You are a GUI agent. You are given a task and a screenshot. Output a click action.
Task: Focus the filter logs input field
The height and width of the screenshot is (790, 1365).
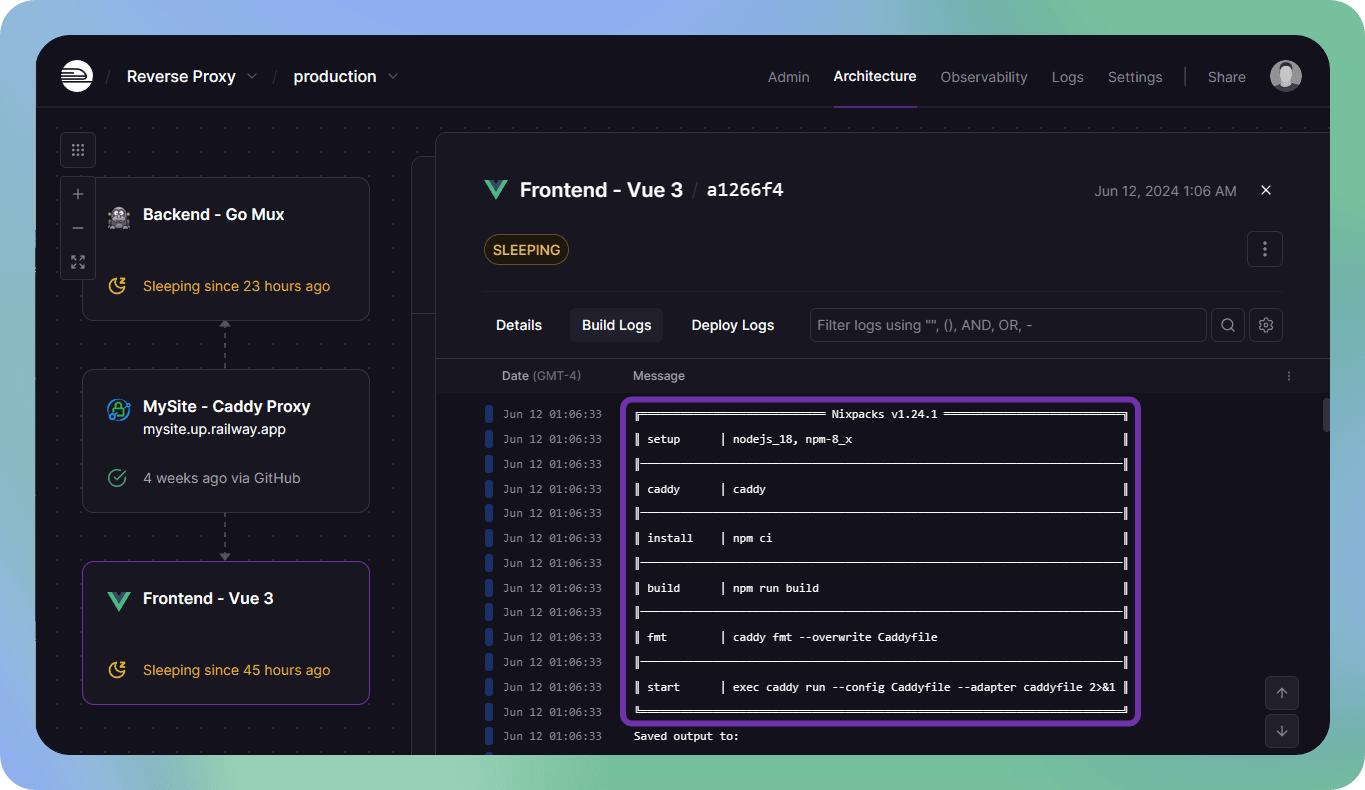pos(1008,325)
